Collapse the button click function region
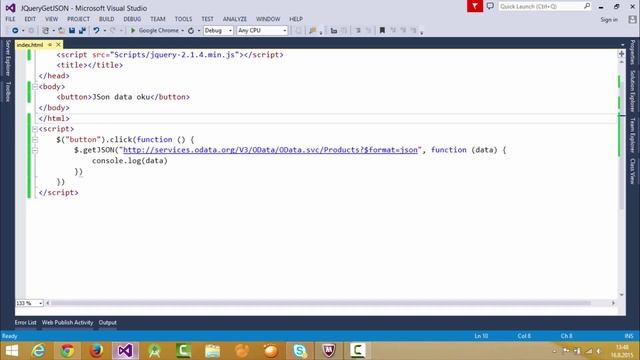The image size is (640, 360). tap(35, 140)
